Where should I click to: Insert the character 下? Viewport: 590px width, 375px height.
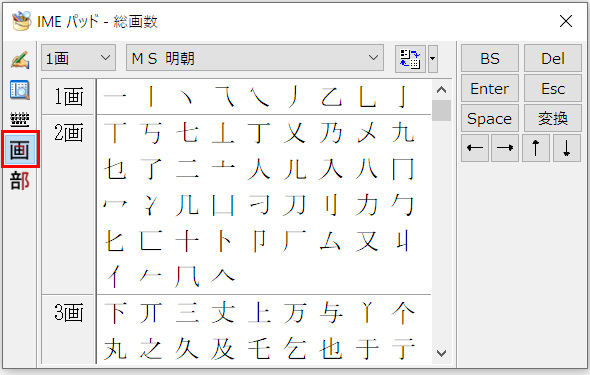[x=115, y=313]
